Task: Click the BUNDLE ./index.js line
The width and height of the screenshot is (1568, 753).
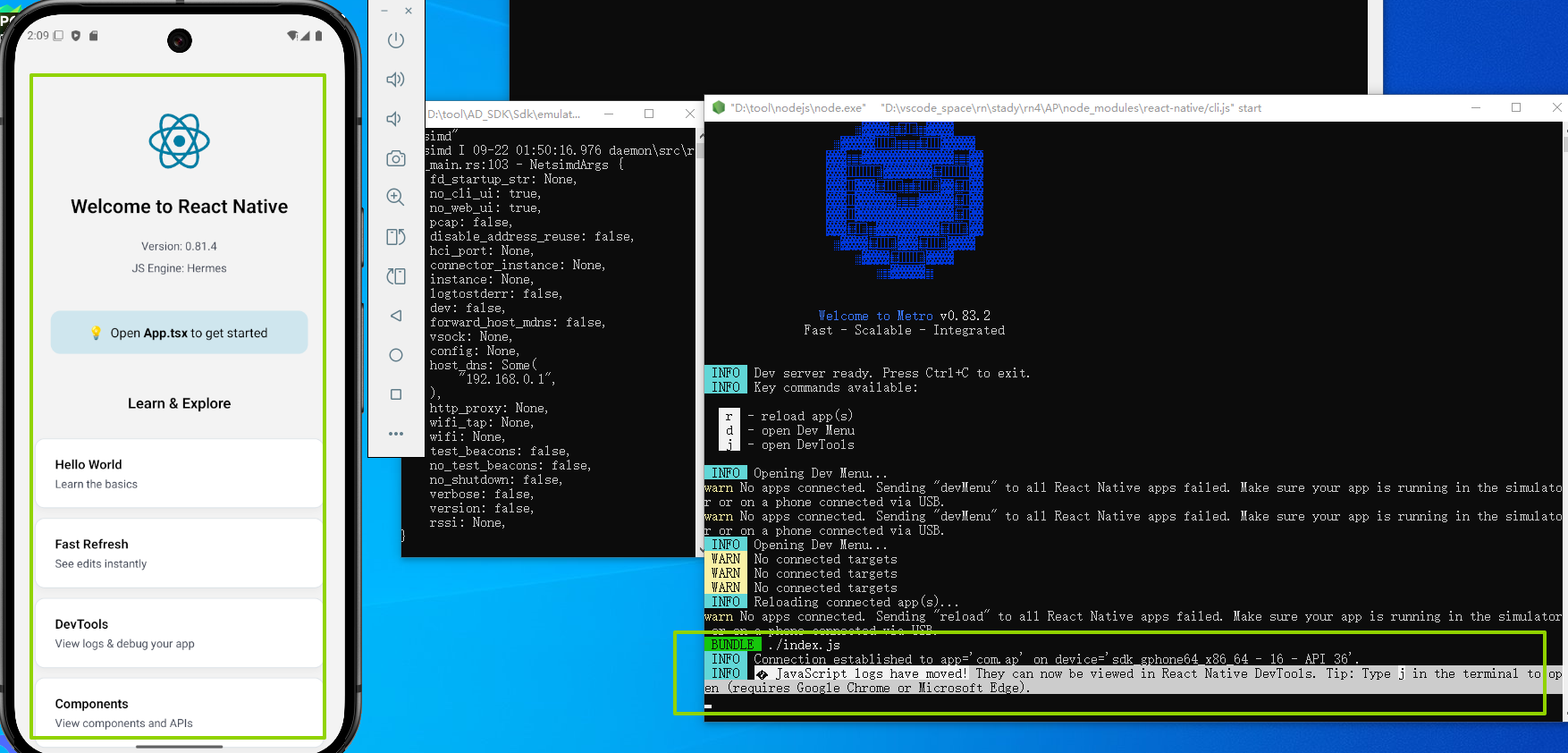Action: 774,645
